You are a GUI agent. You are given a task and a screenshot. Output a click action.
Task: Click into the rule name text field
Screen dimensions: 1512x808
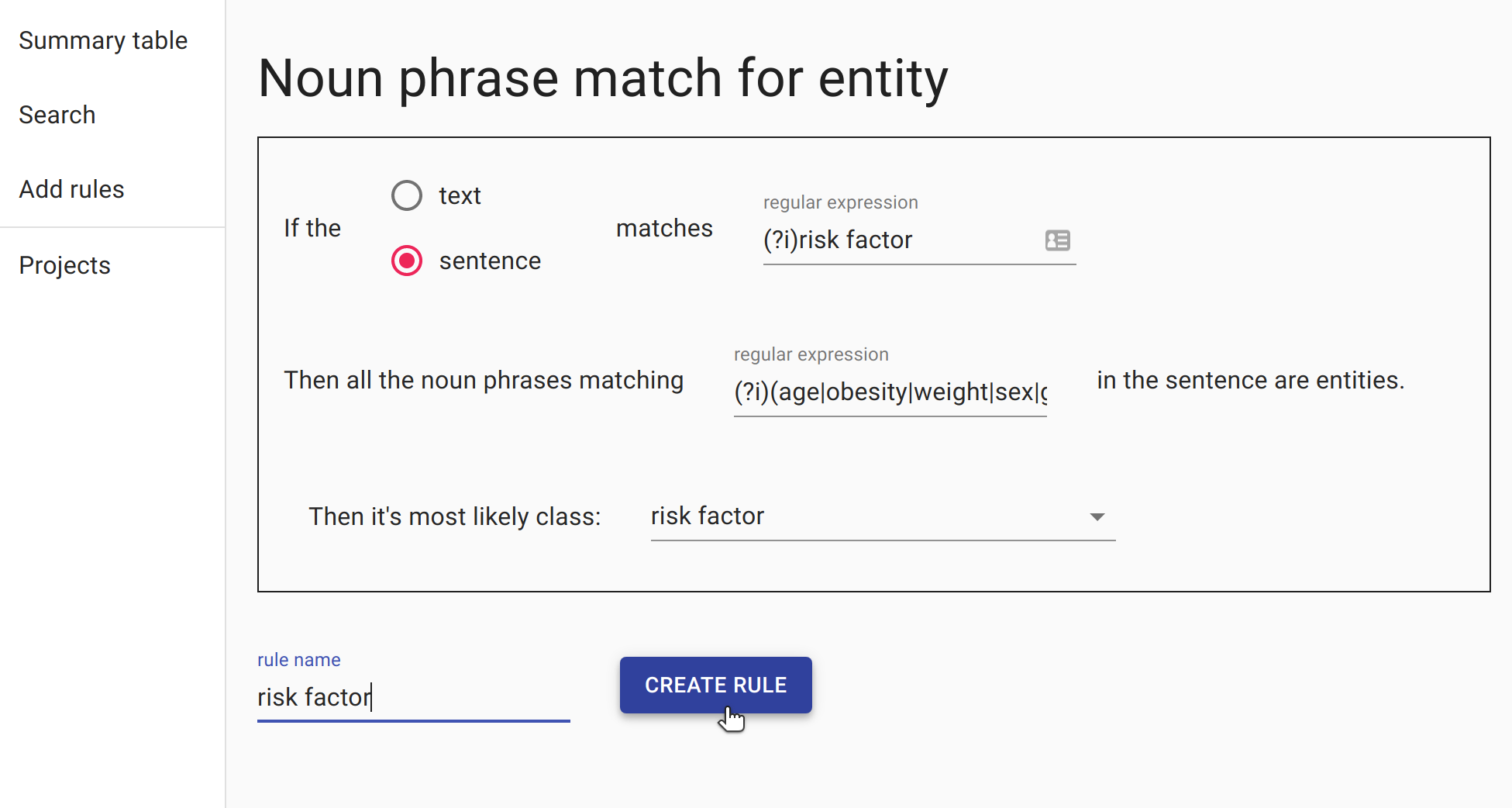tap(413, 697)
